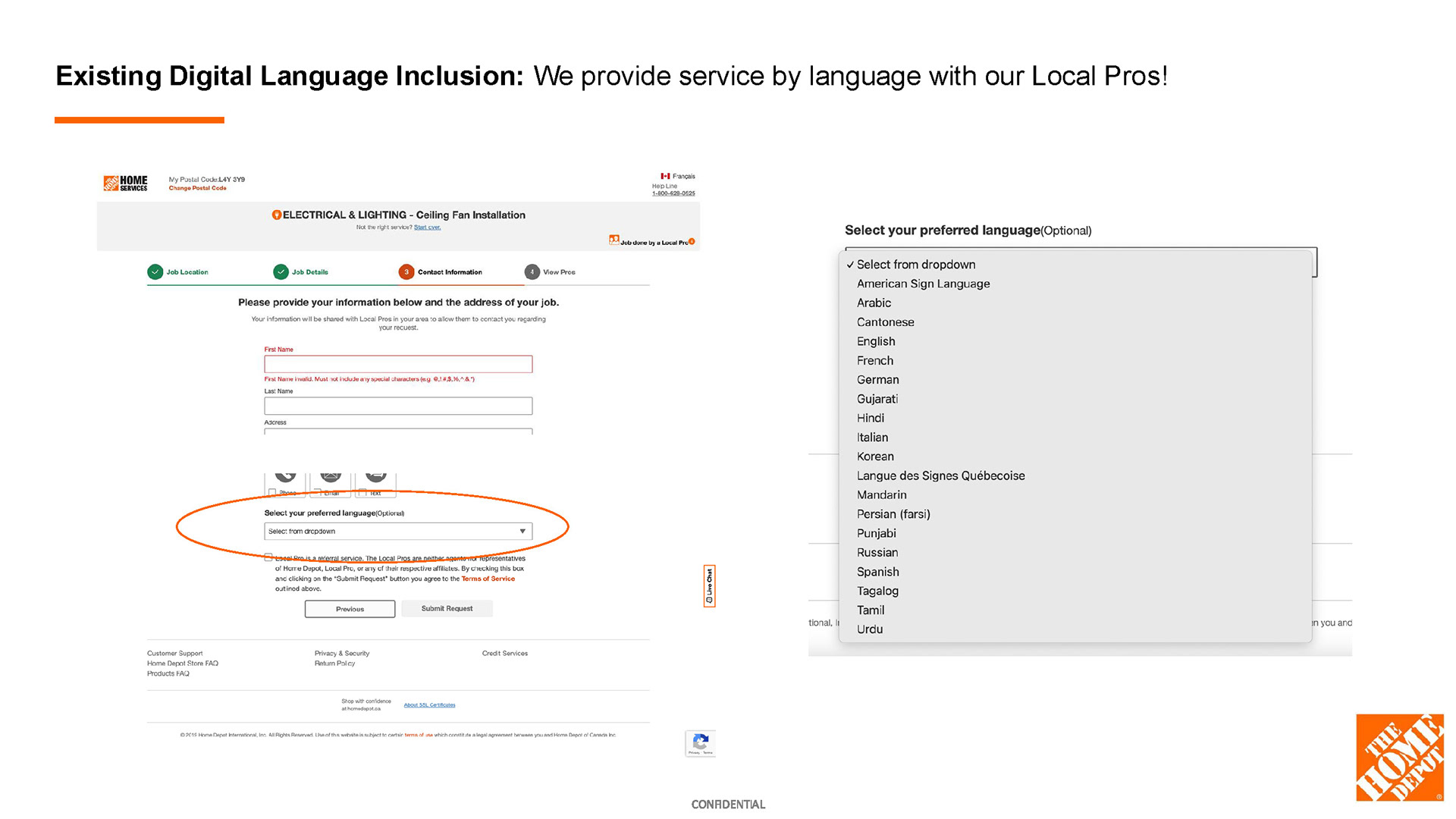Open the Customer Support footer link

(x=174, y=653)
